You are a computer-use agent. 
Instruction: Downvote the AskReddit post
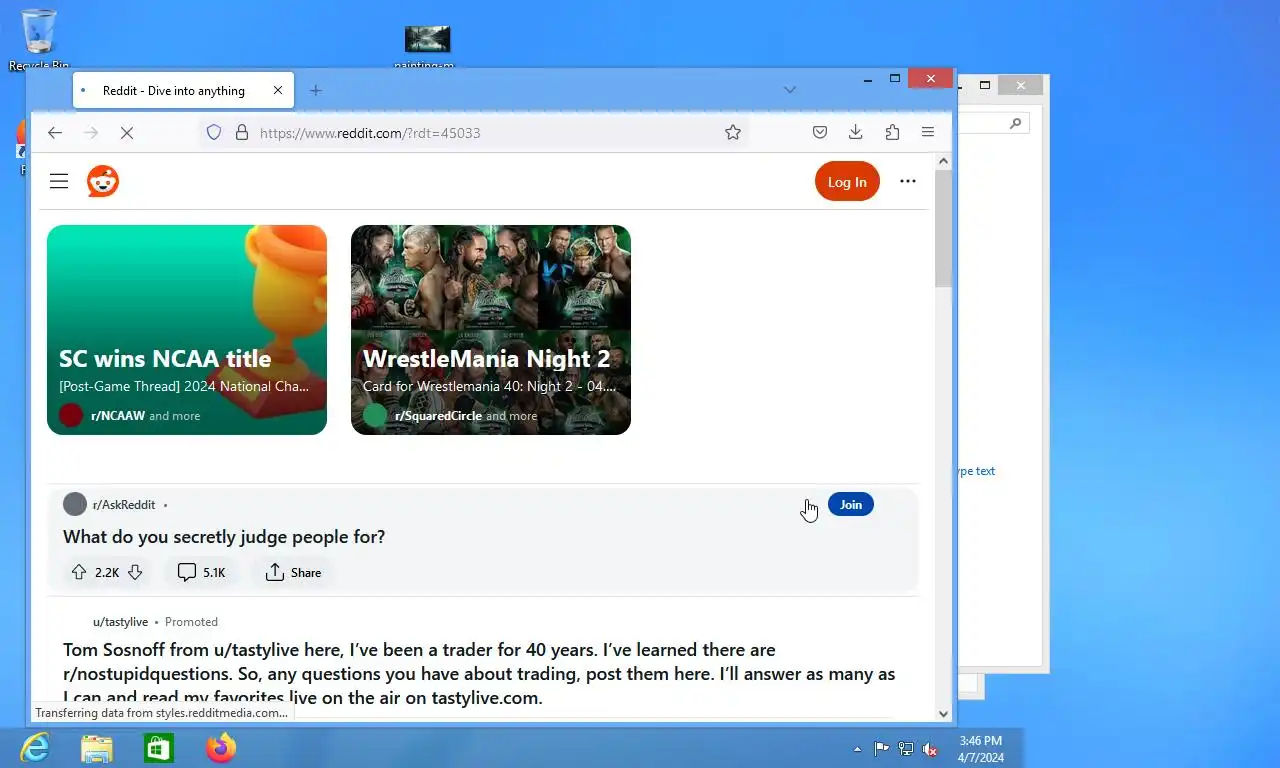[135, 572]
